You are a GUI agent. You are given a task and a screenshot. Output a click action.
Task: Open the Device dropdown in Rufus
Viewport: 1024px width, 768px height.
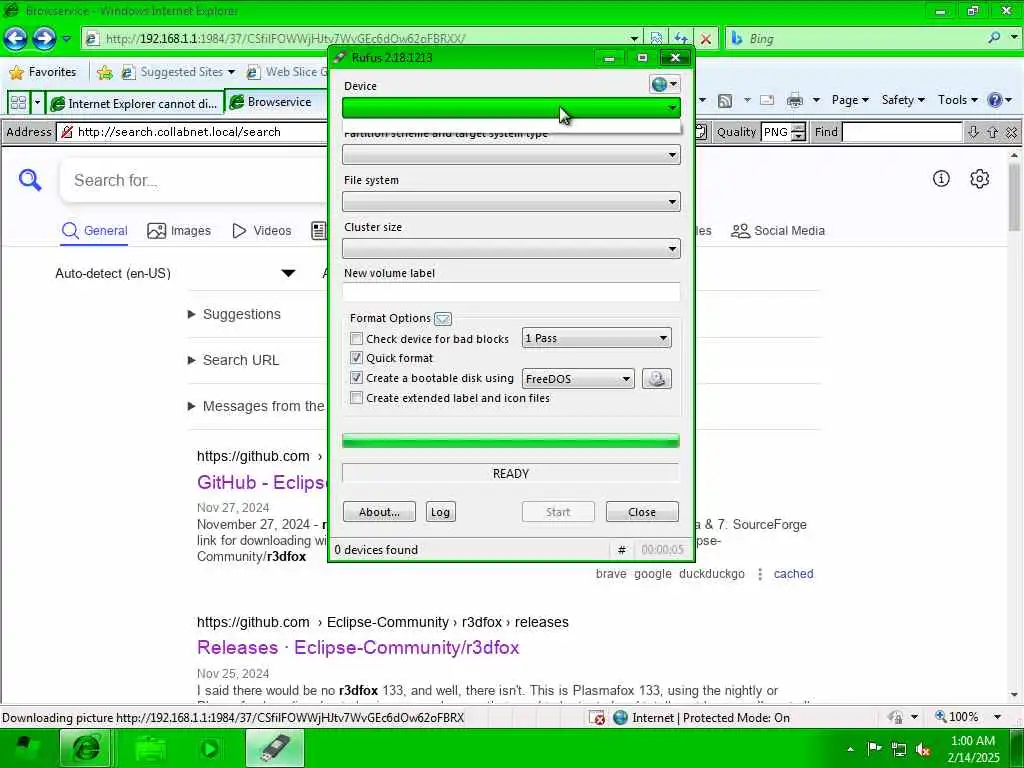(511, 108)
